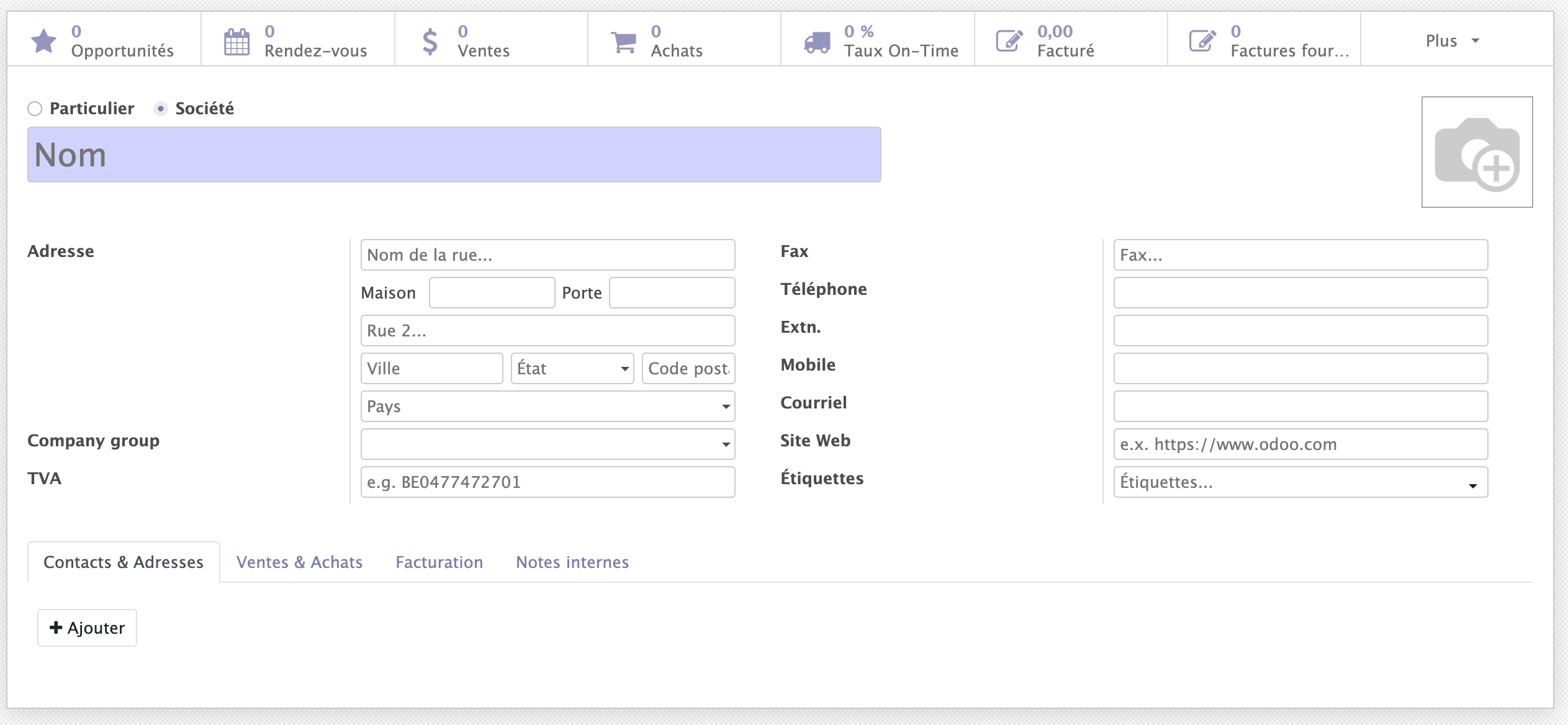Image resolution: width=1568 pixels, height=725 pixels.
Task: Open the État dropdown
Action: (572, 369)
